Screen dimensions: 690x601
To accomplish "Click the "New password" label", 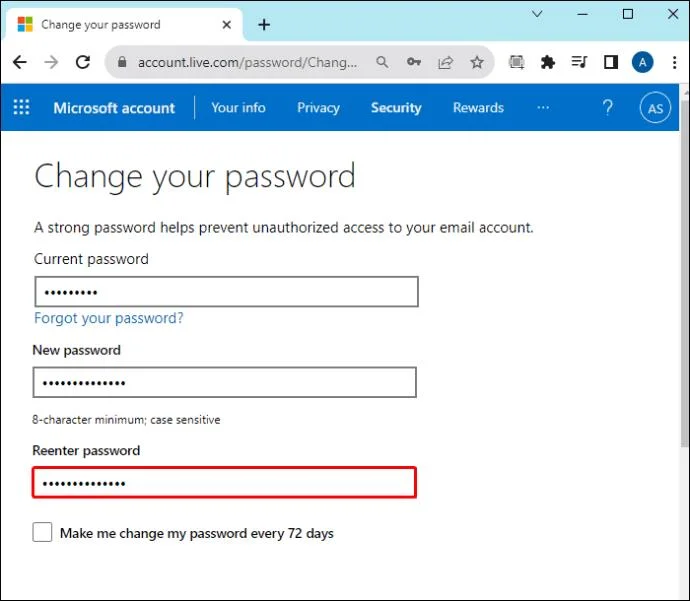I will 77,350.
